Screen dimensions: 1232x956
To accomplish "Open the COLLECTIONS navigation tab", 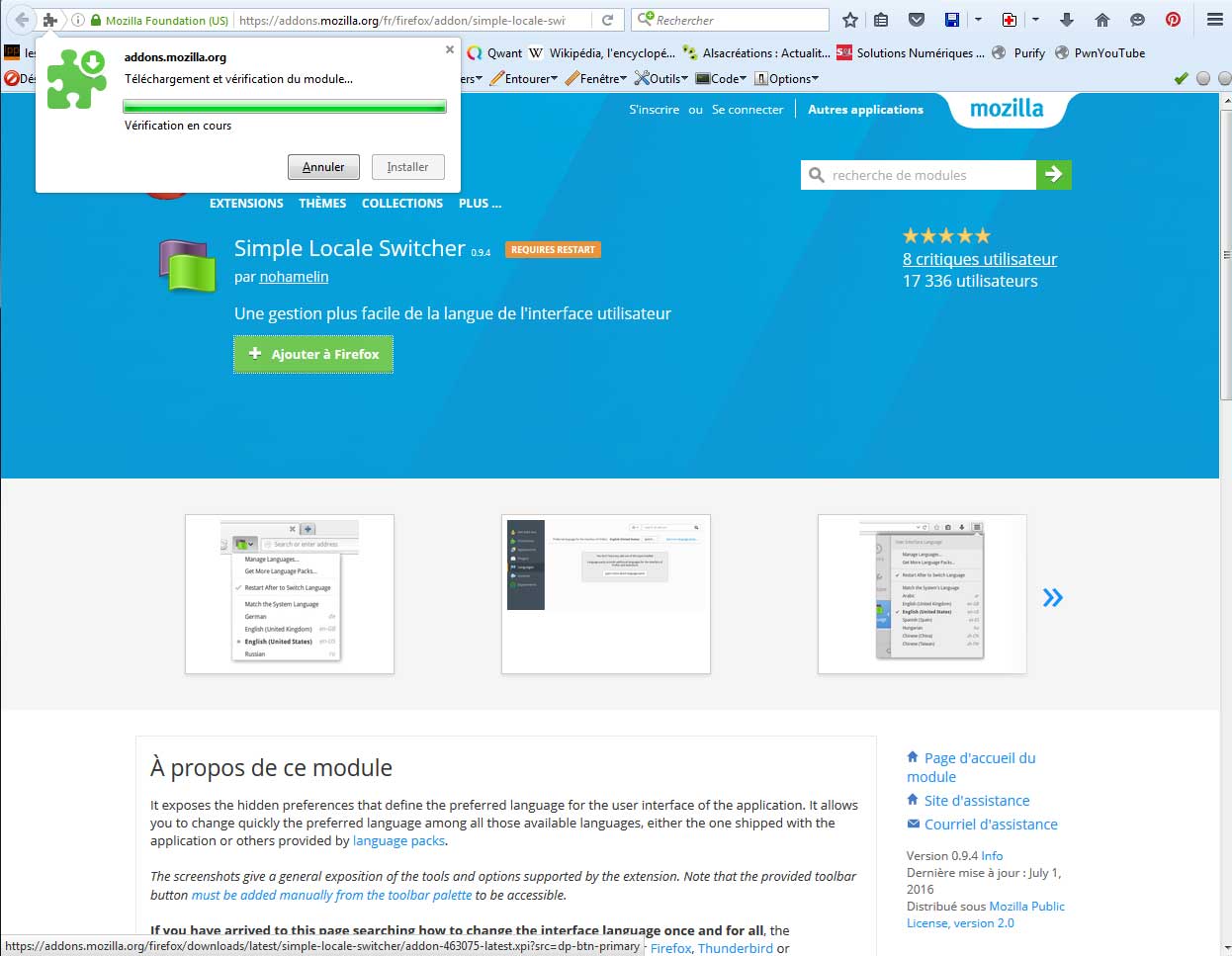I will tap(402, 203).
